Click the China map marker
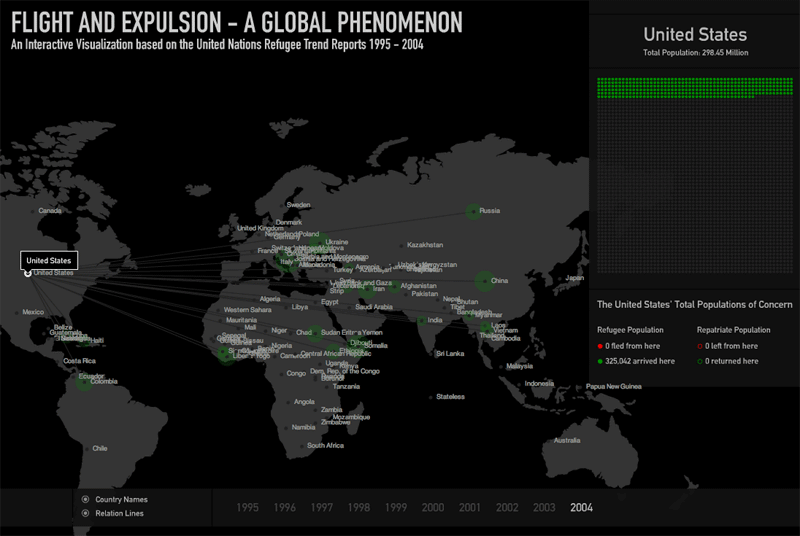Screen dimensions: 800x536 tap(485, 281)
